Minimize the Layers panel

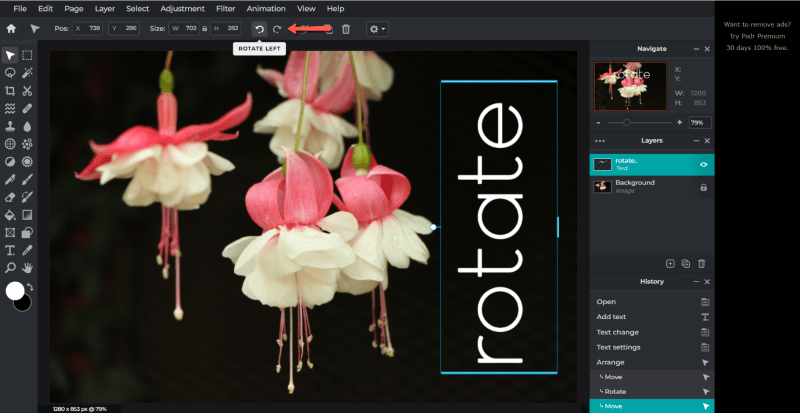pos(696,140)
